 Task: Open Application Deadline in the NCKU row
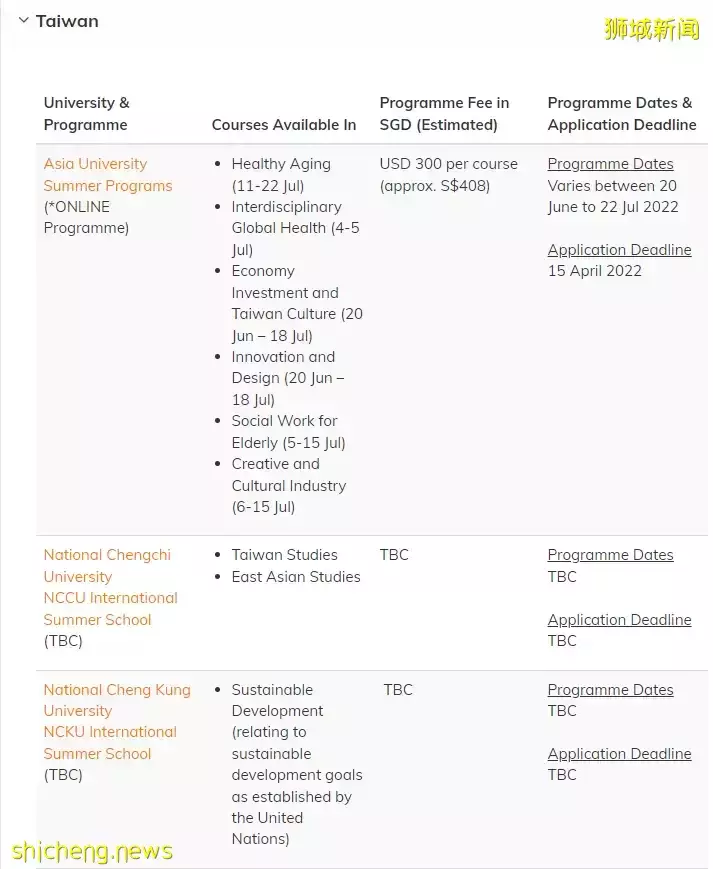point(619,753)
